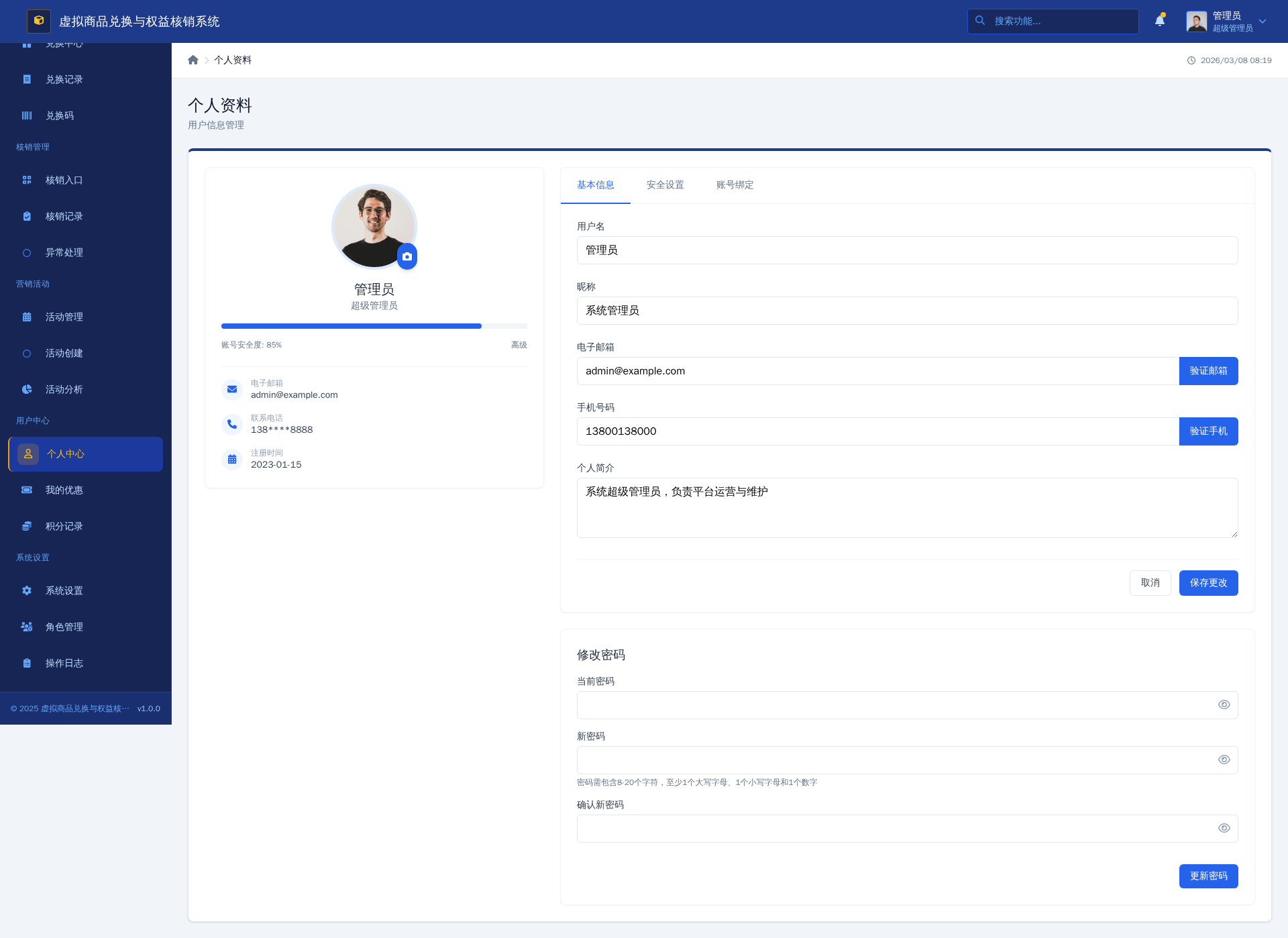Switch to the 安全设置 tab

point(665,185)
